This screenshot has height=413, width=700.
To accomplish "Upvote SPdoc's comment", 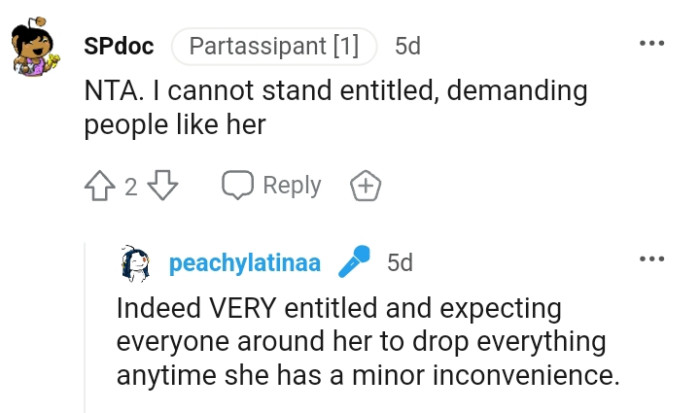I will click(x=100, y=186).
